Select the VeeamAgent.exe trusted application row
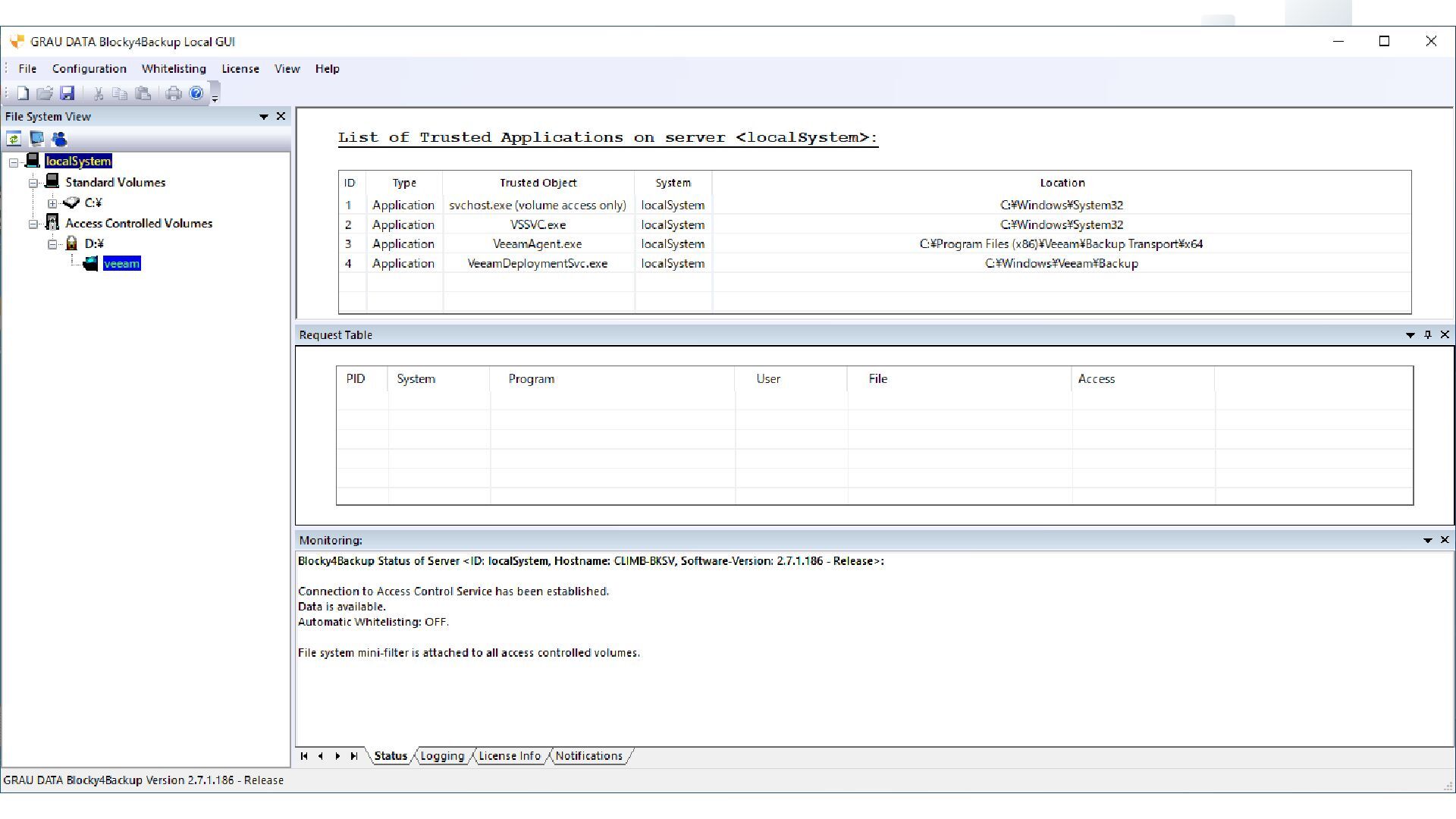 click(x=537, y=244)
